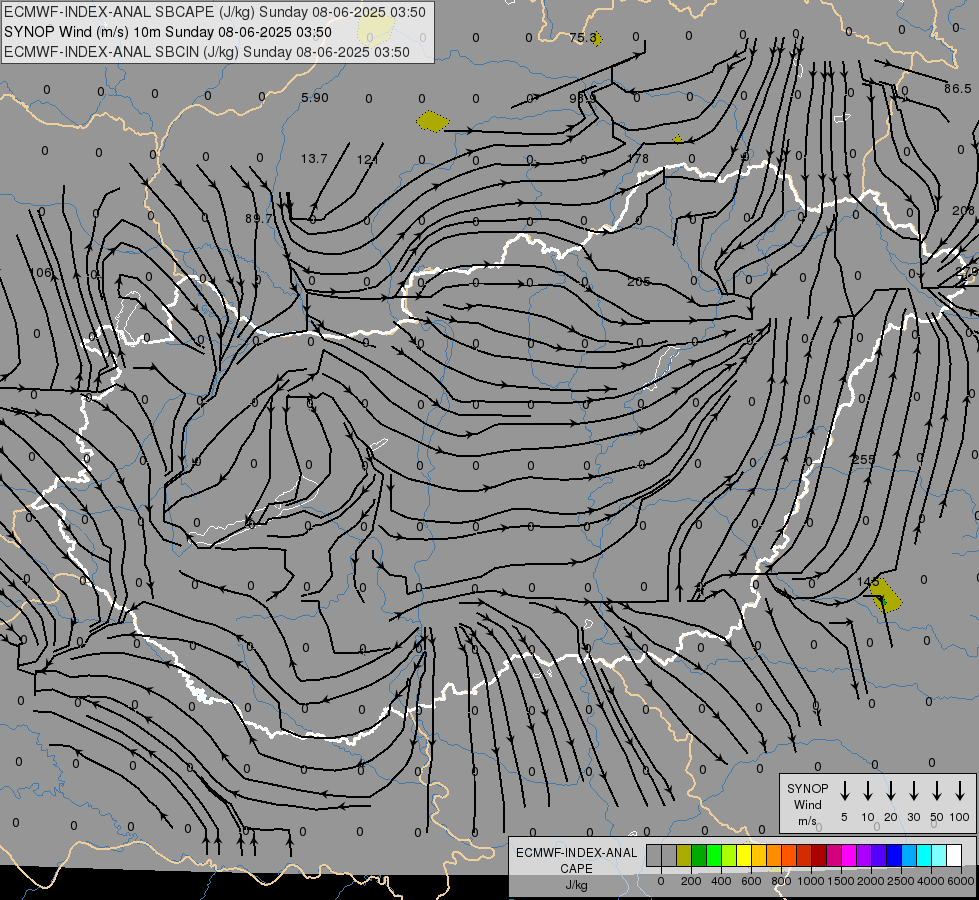This screenshot has width=979, height=900.
Task: Click the '200' tick label in CAPE legend
Action: [x=691, y=881]
